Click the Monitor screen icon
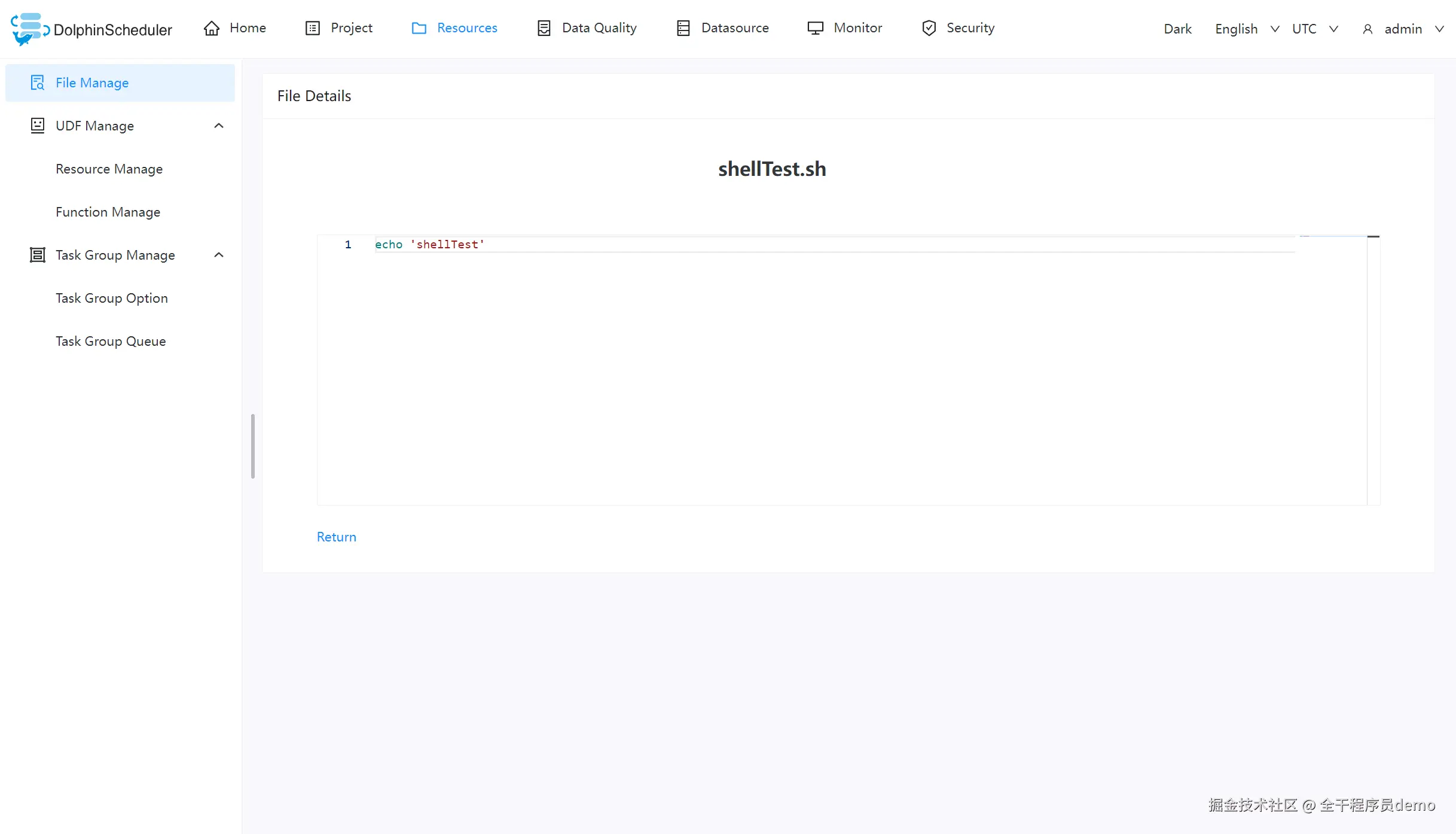 (815, 28)
